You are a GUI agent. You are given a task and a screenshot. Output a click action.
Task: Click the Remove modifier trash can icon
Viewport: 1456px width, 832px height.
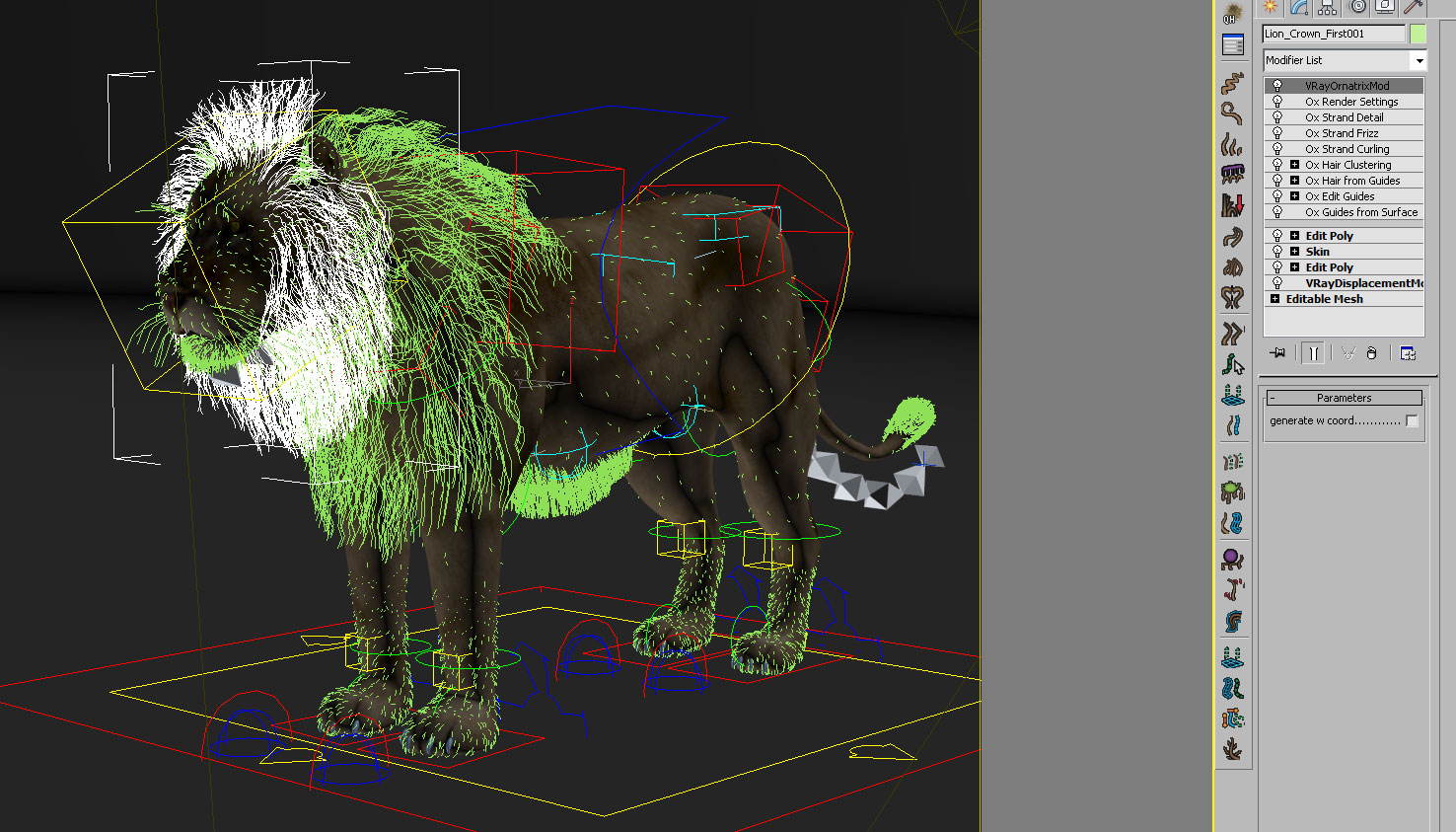point(1371,353)
